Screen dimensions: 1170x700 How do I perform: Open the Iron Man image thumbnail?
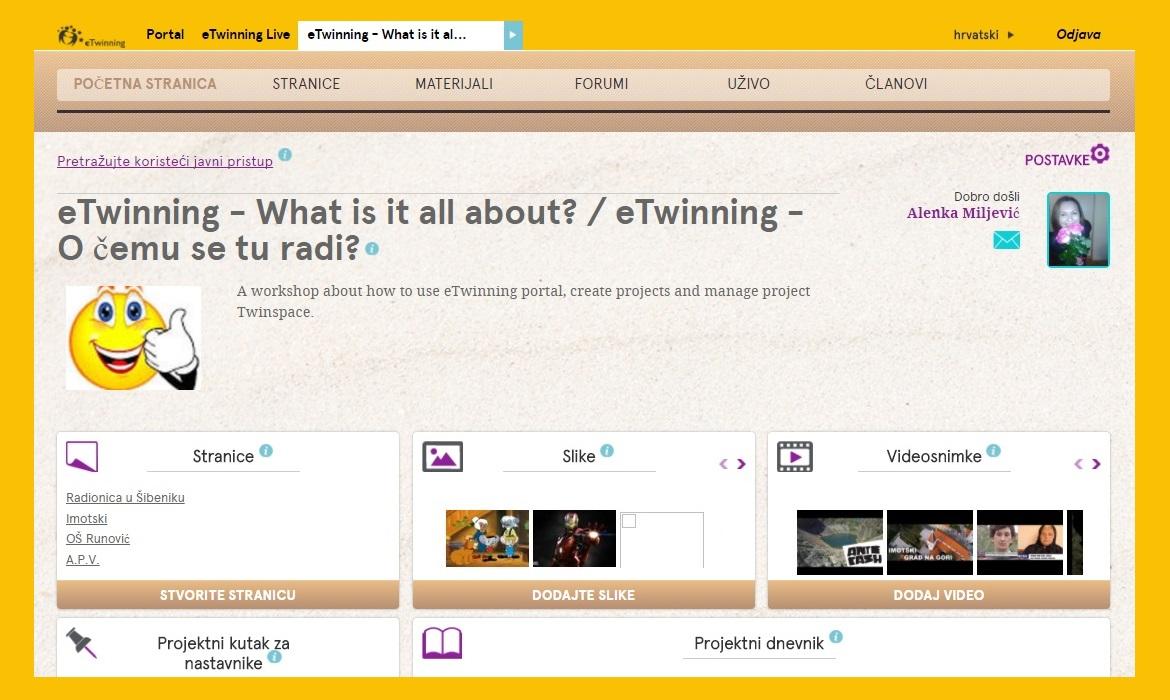pyautogui.click(x=574, y=538)
